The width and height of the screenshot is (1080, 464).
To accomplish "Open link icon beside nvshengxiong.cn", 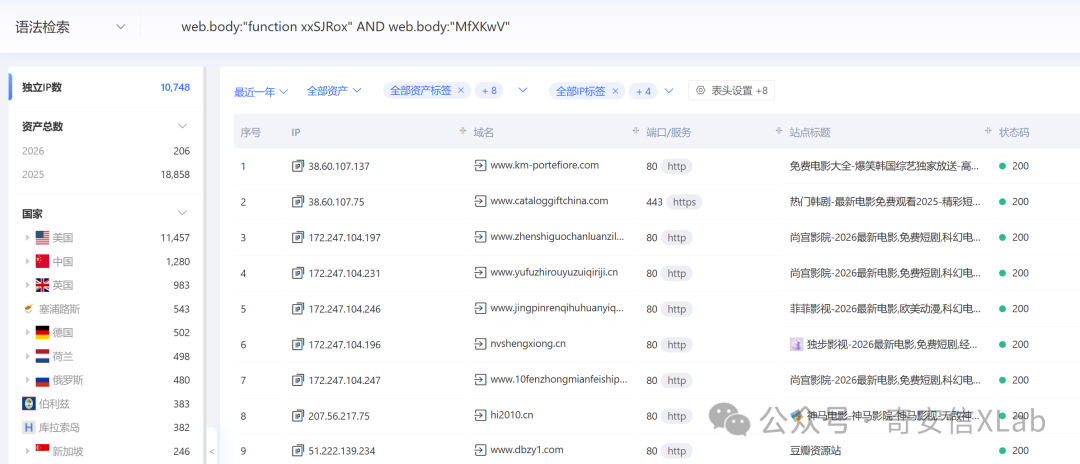I will (480, 344).
